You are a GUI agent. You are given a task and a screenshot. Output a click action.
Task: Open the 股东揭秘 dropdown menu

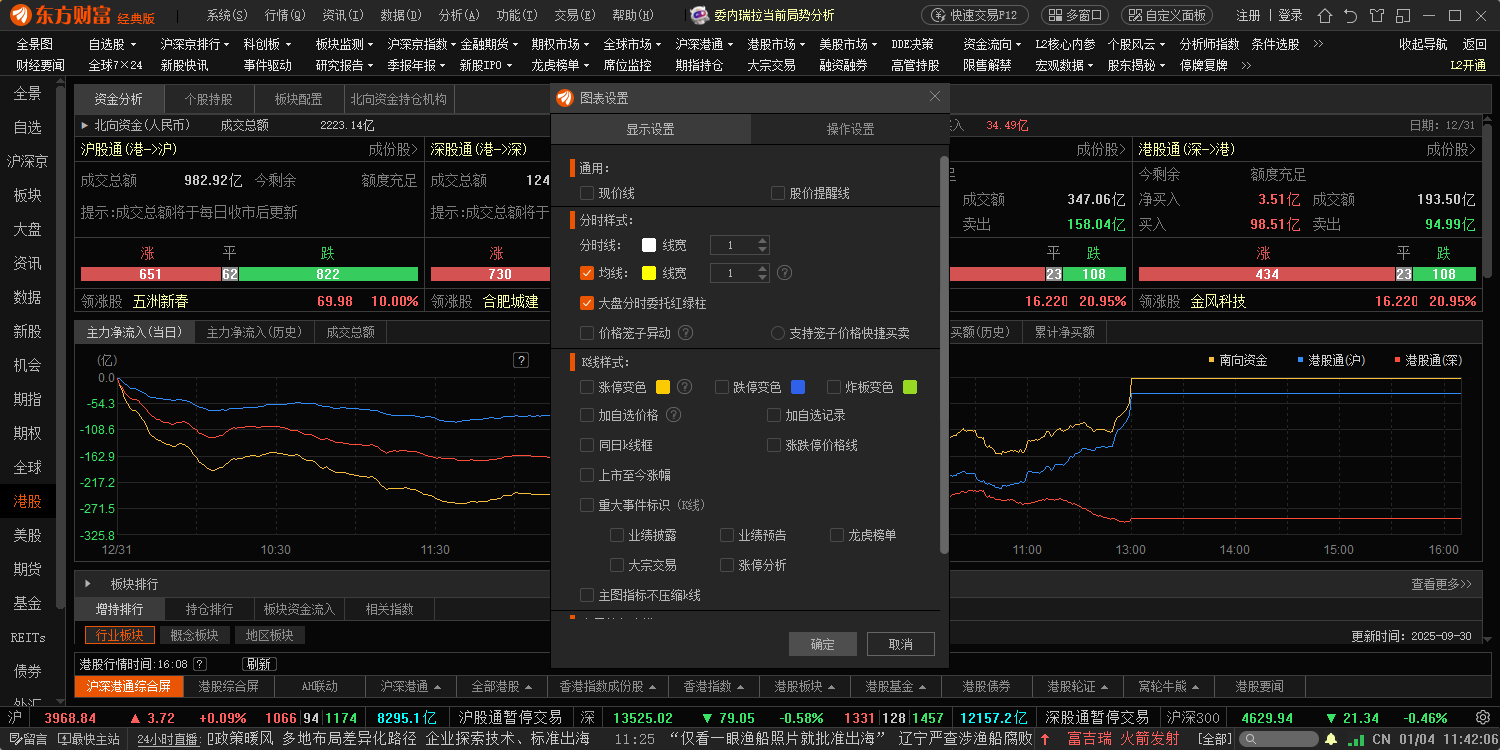[1137, 65]
